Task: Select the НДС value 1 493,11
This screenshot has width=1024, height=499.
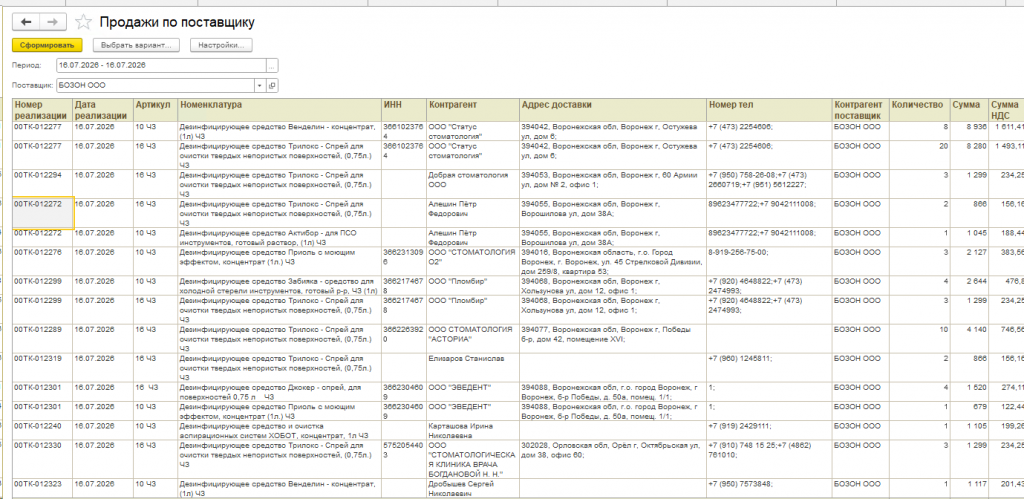Action: 1006,155
